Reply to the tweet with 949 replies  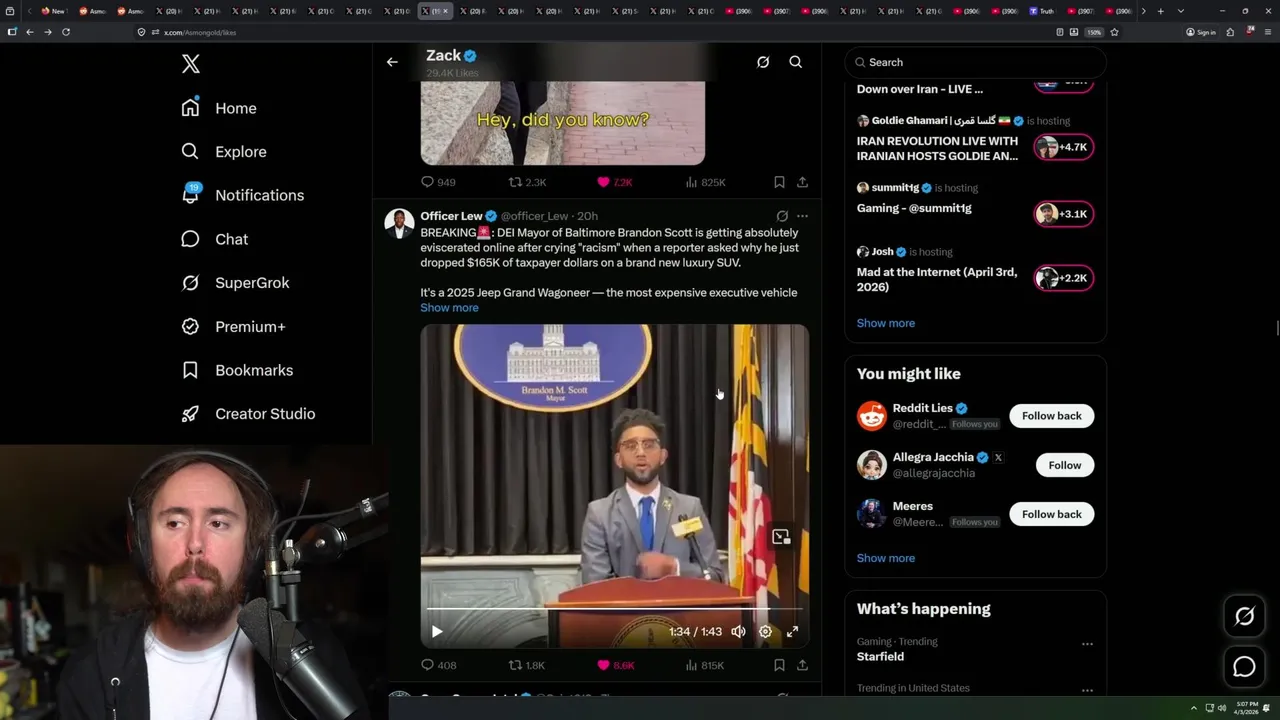(438, 182)
